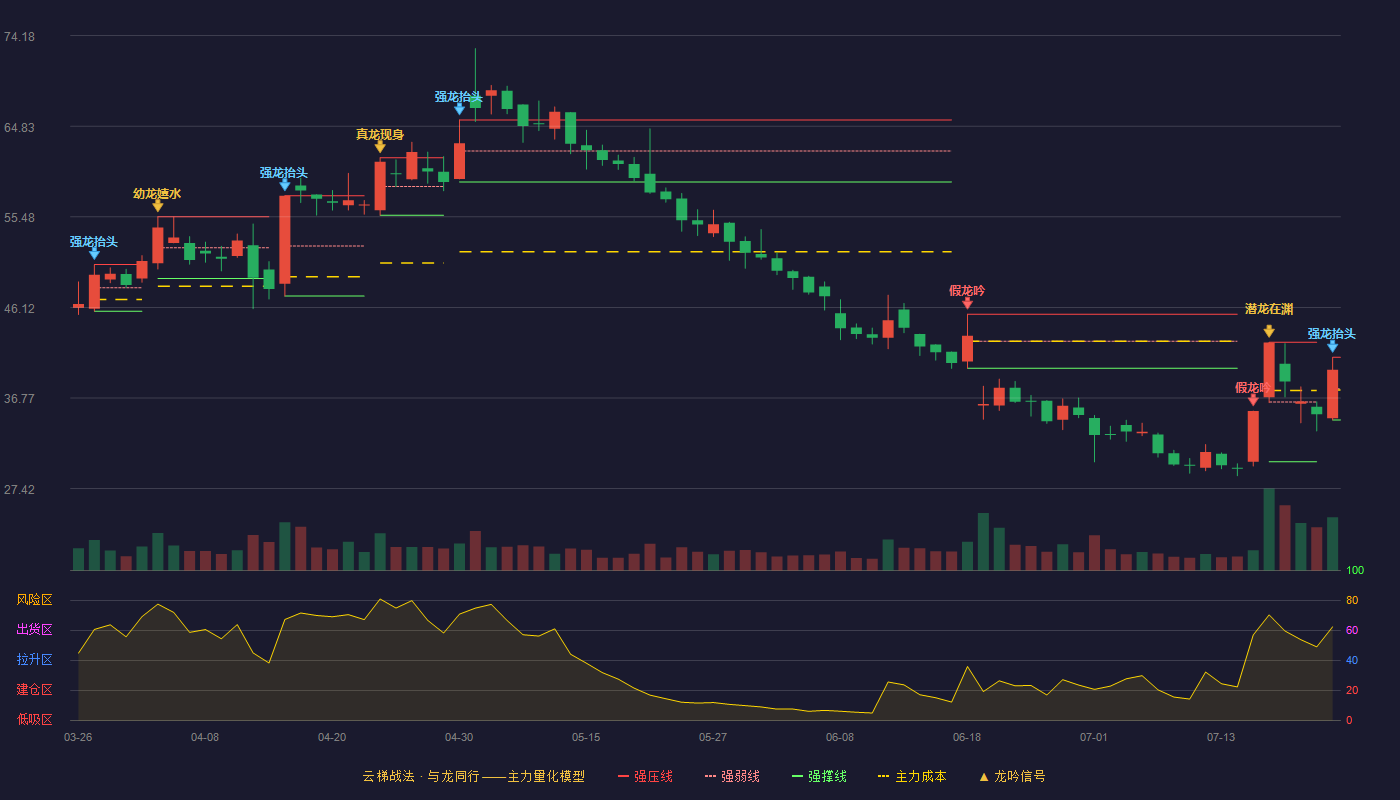Toggle the 主力成本 legend series
The width and height of the screenshot is (1400, 800).
[911, 776]
